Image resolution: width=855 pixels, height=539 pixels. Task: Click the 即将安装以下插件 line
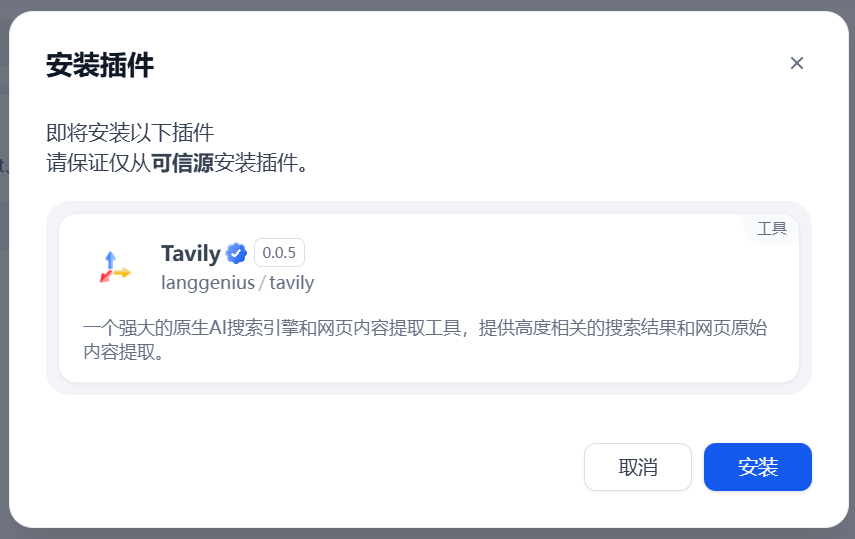pyautogui.click(x=130, y=133)
